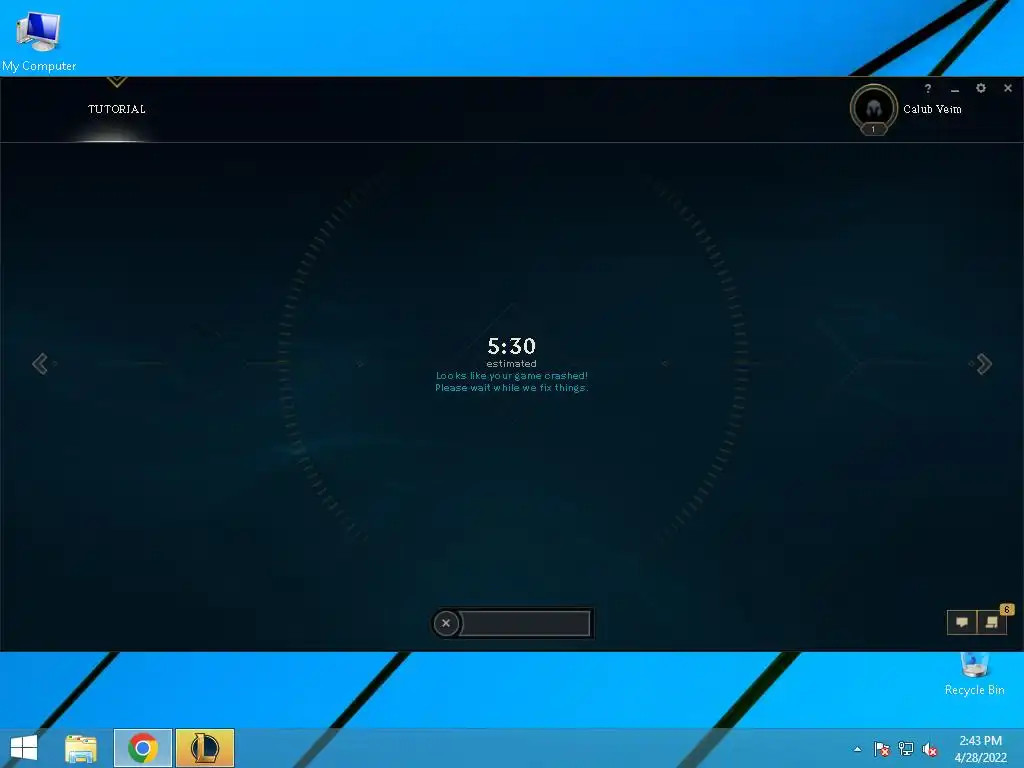
Task: Click the Calub Veim summoner name
Action: pos(932,109)
